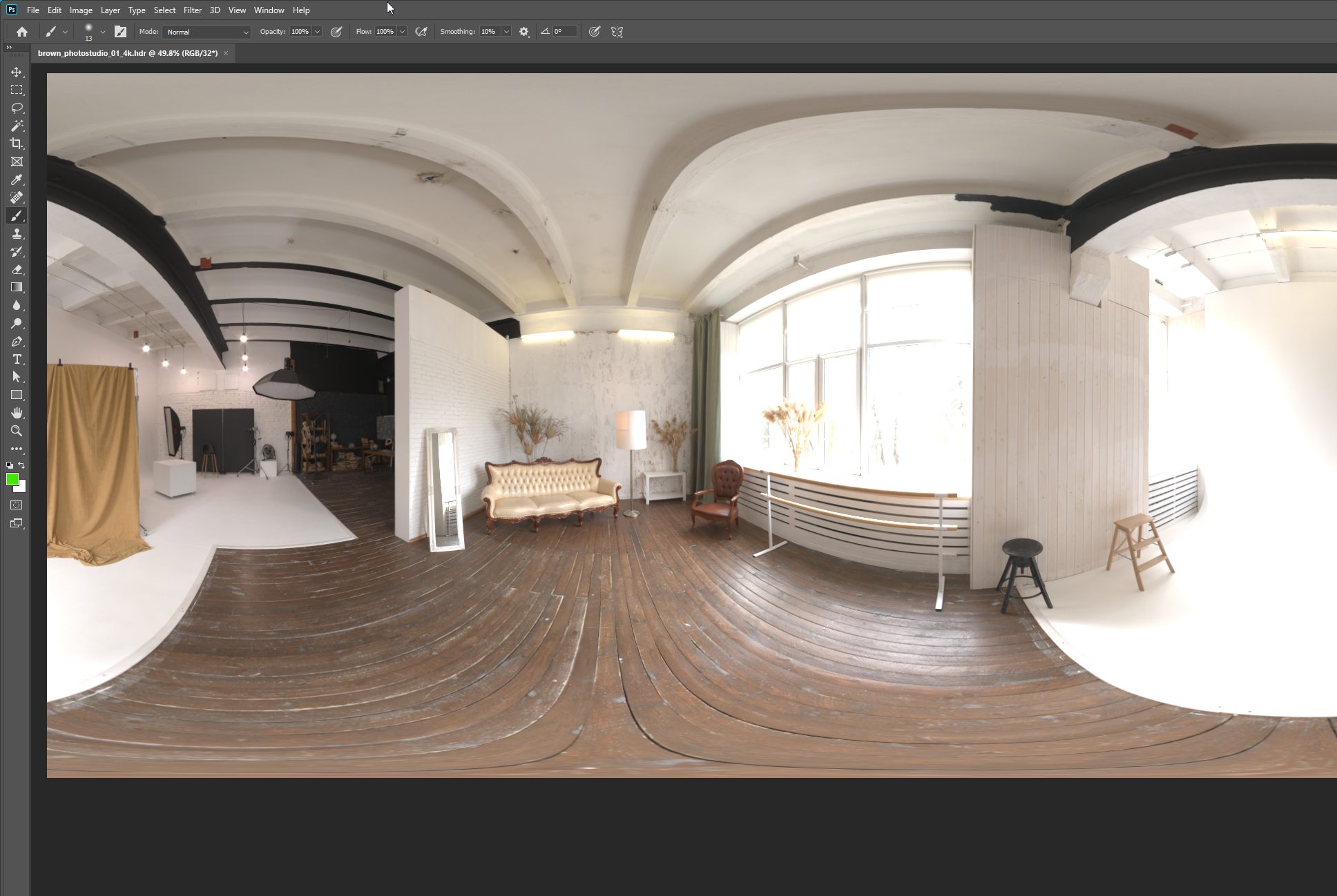Open the green foreground color swatch

coord(12,479)
